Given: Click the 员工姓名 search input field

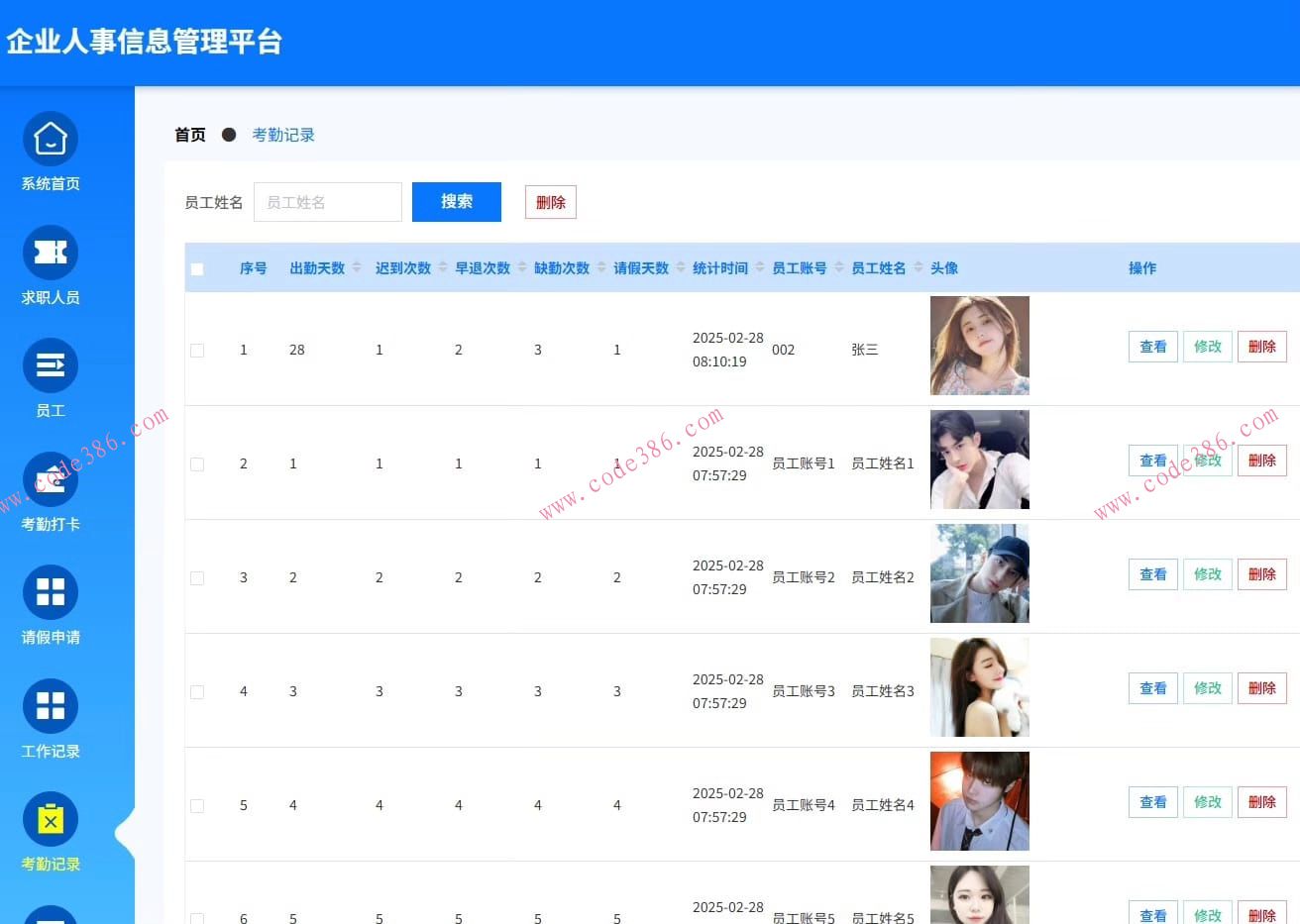Looking at the screenshot, I should click(327, 202).
